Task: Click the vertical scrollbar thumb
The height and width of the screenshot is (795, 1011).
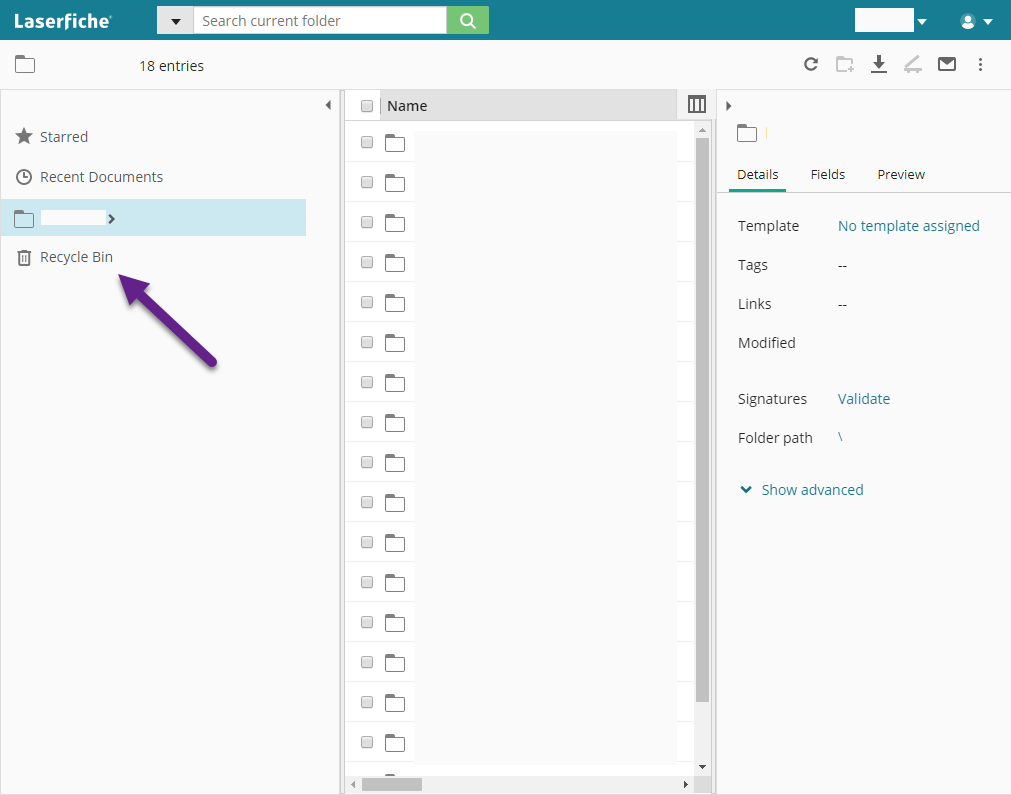Action: click(702, 420)
